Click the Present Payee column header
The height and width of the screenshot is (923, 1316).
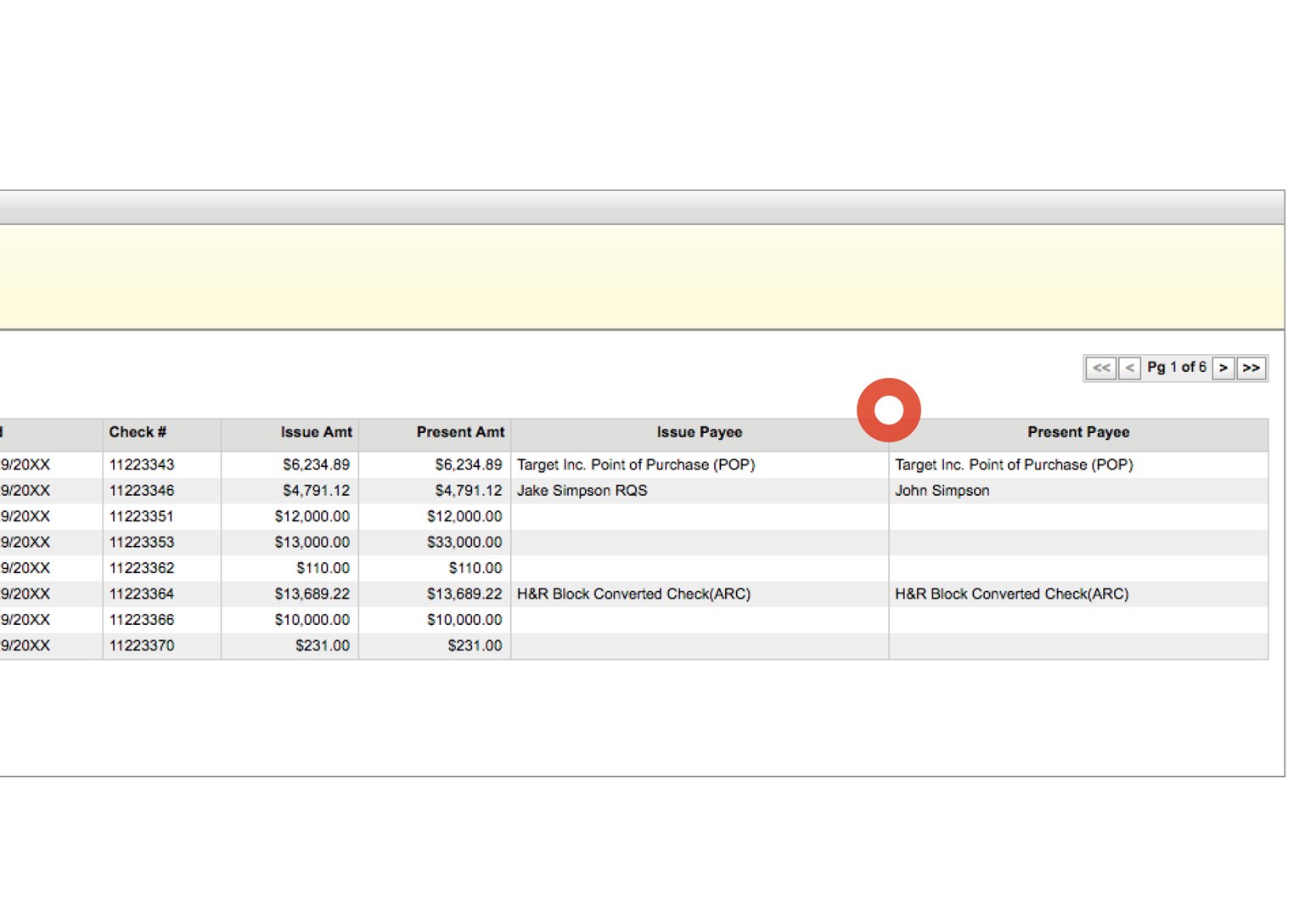tap(1078, 432)
